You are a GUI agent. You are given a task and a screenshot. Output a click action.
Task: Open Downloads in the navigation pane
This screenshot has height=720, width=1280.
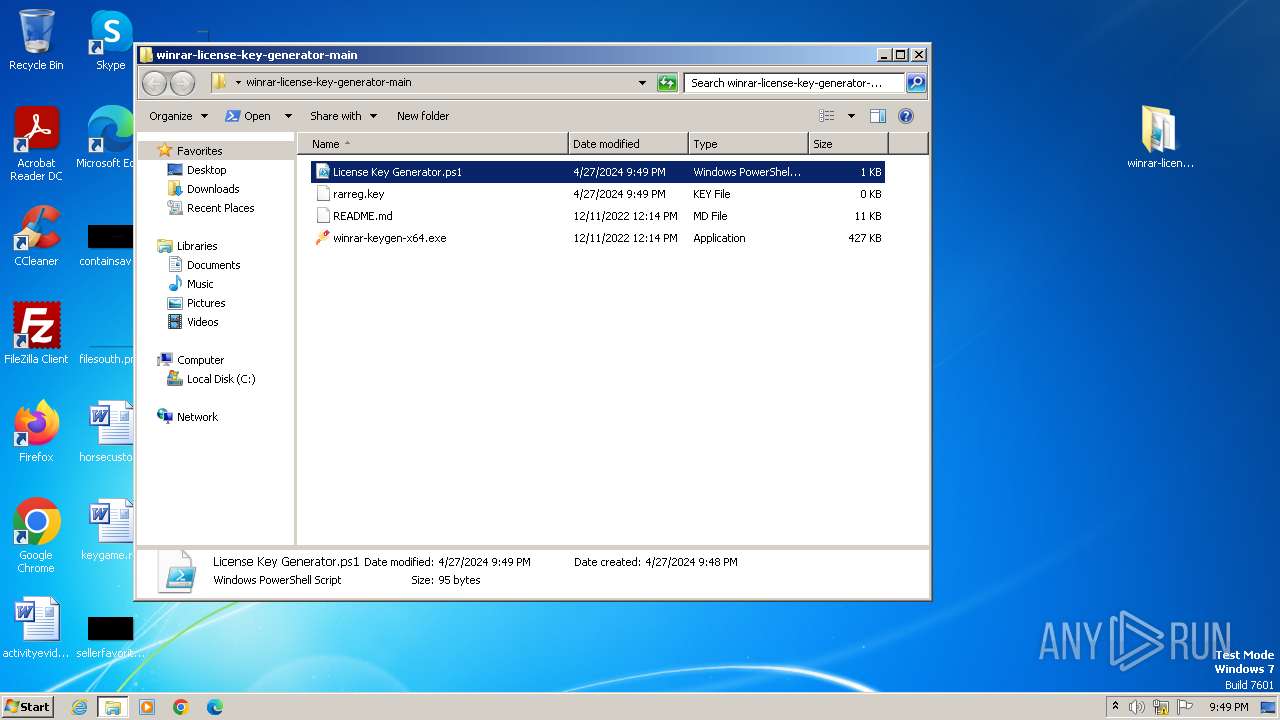(212, 189)
